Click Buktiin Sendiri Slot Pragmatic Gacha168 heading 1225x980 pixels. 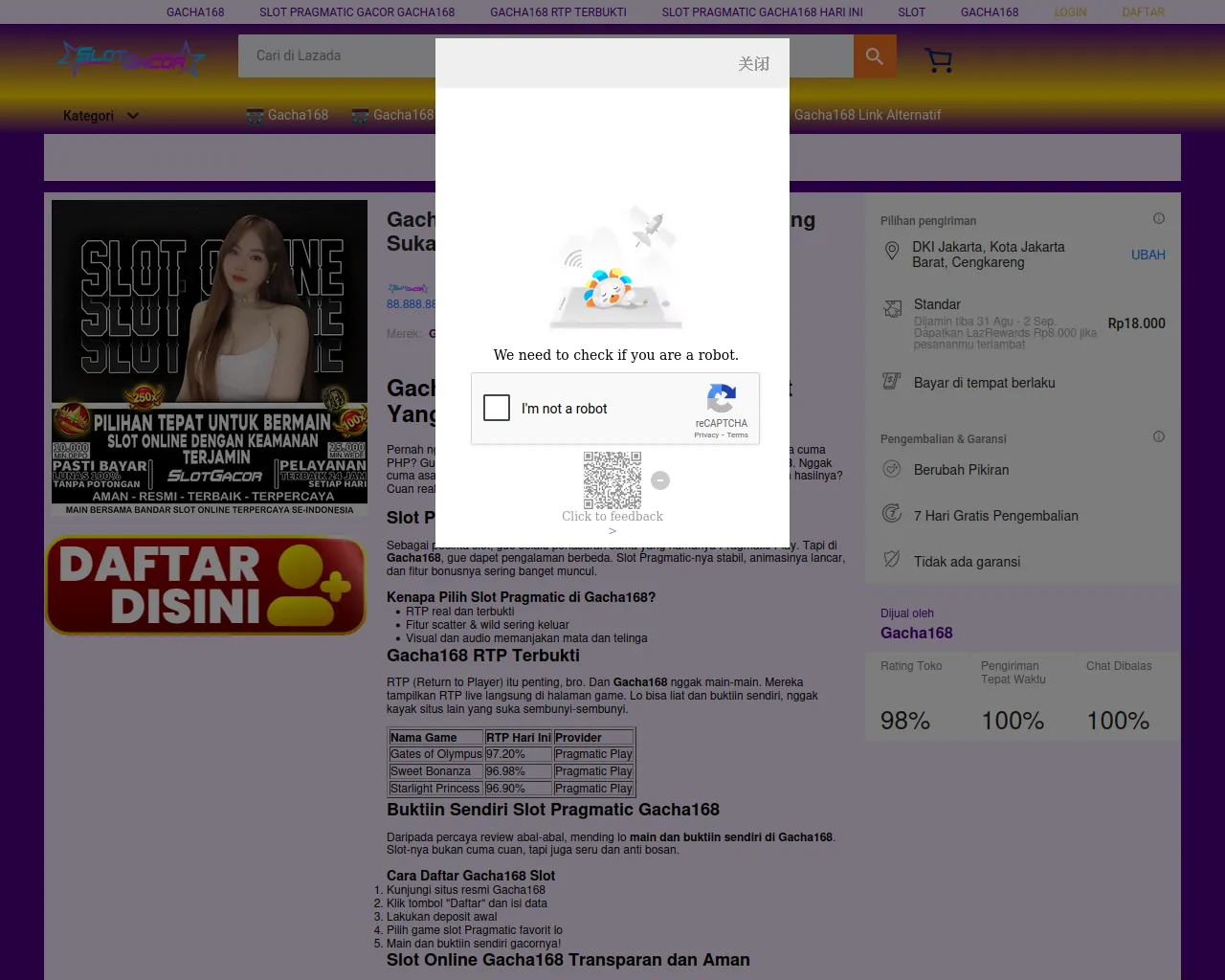553,810
